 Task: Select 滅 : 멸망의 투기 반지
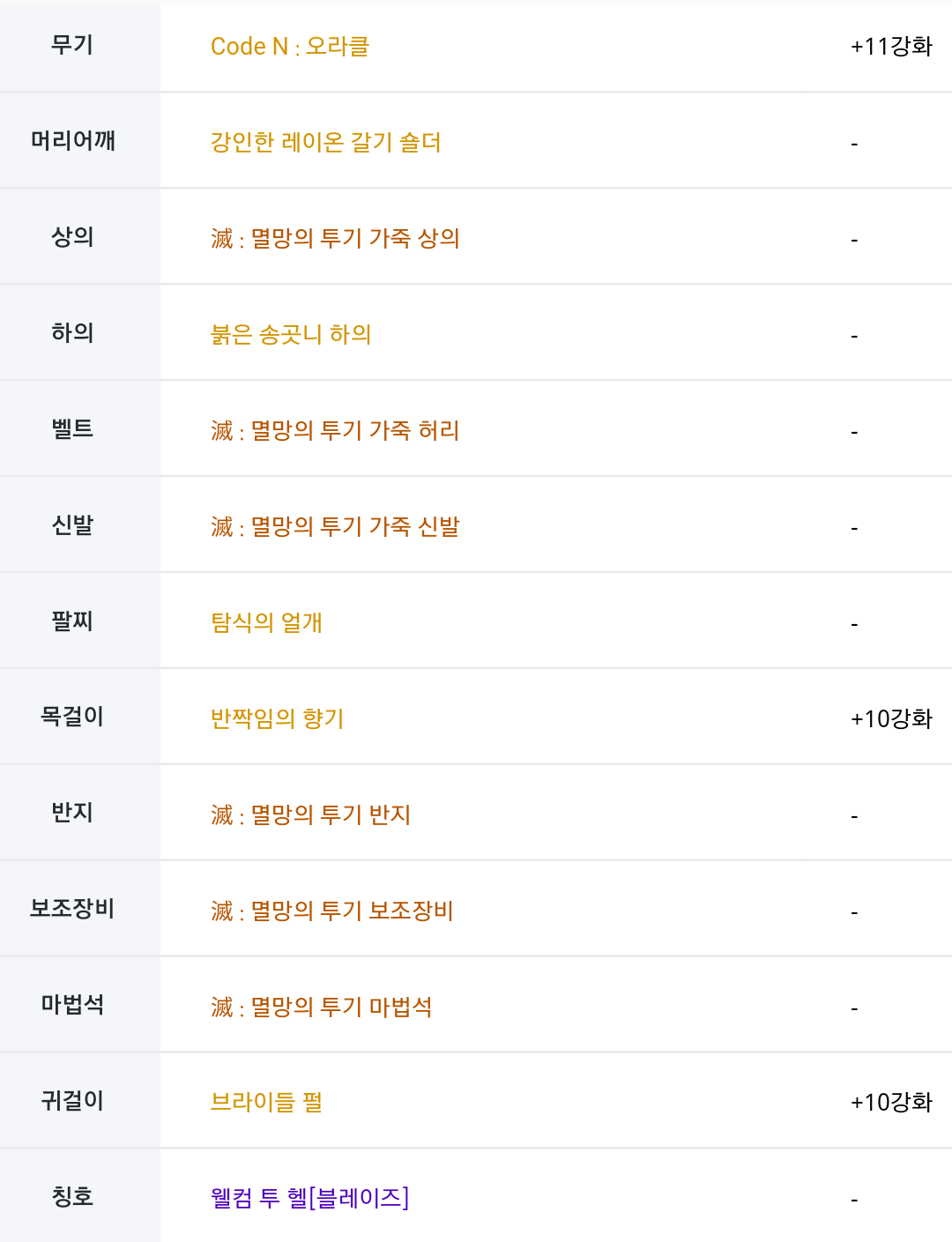[310, 814]
